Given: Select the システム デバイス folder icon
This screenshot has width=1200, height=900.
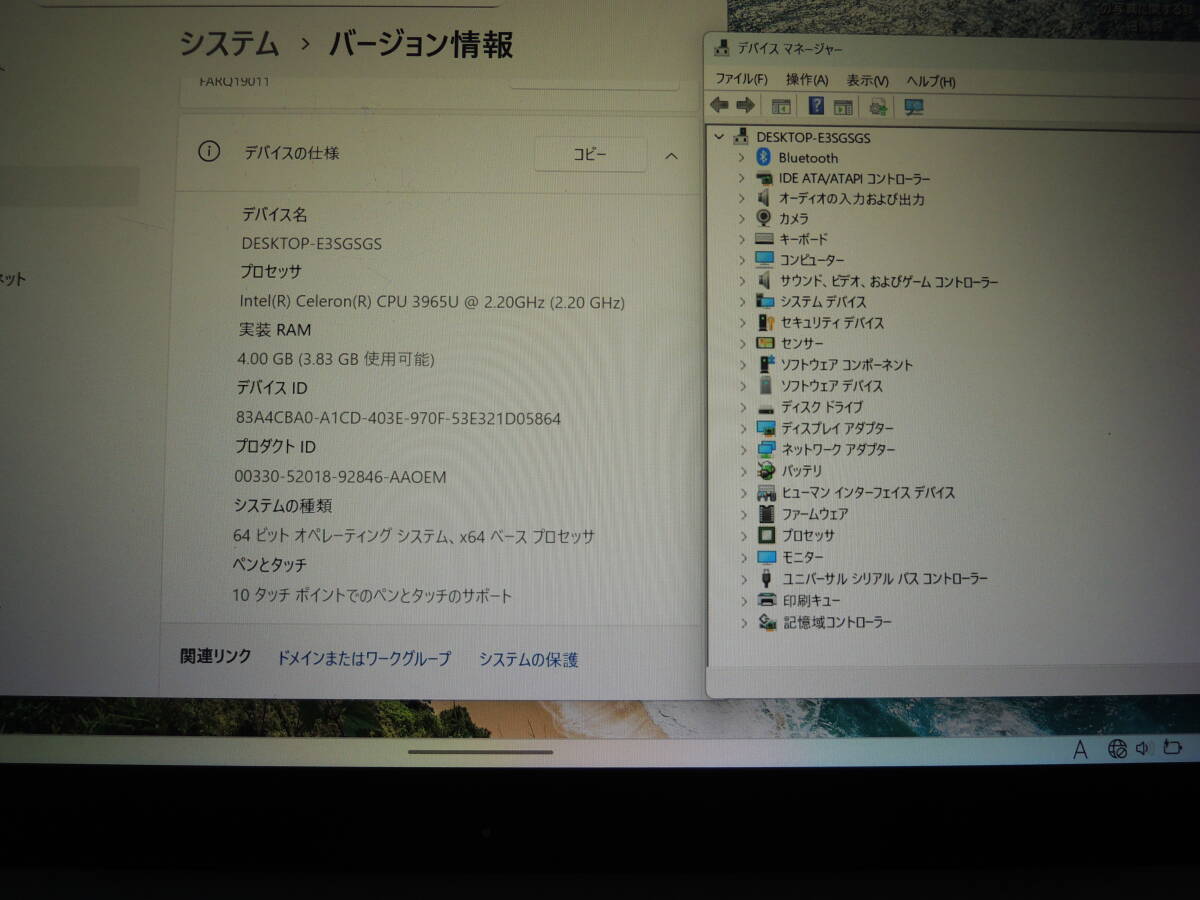Looking at the screenshot, I should (765, 301).
